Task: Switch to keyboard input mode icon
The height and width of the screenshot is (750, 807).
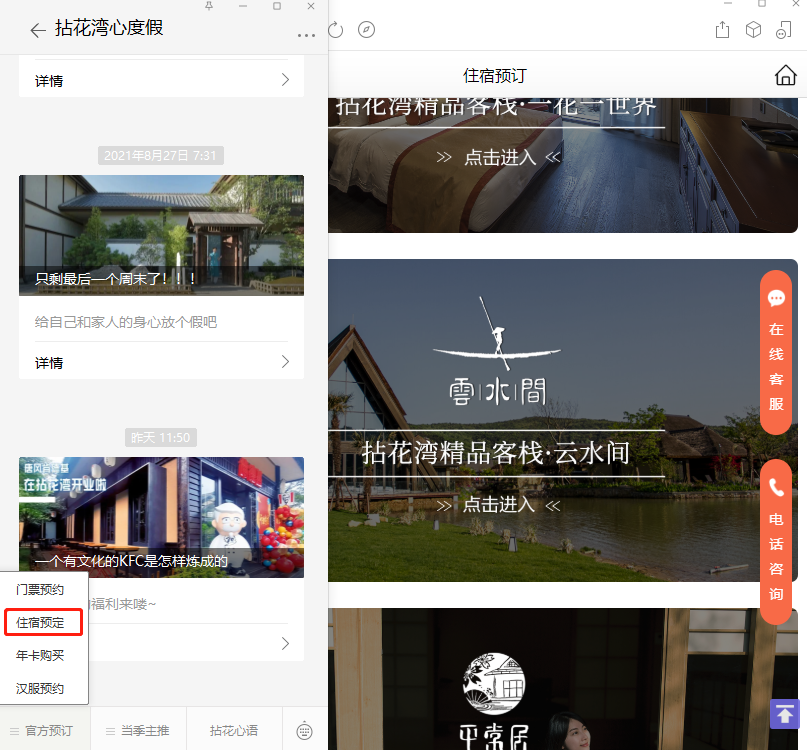Action: click(x=305, y=731)
